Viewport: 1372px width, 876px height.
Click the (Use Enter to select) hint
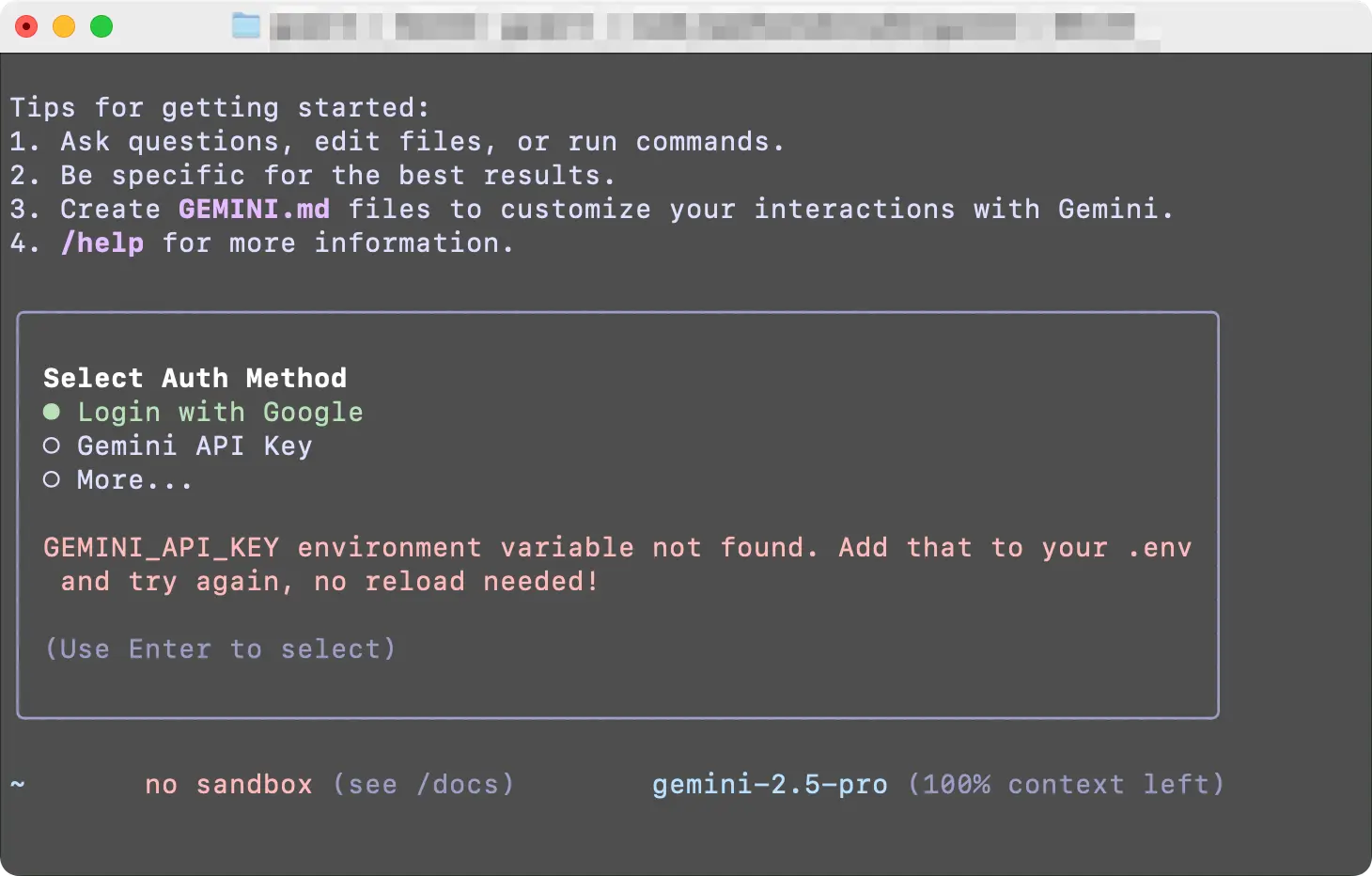[220, 649]
